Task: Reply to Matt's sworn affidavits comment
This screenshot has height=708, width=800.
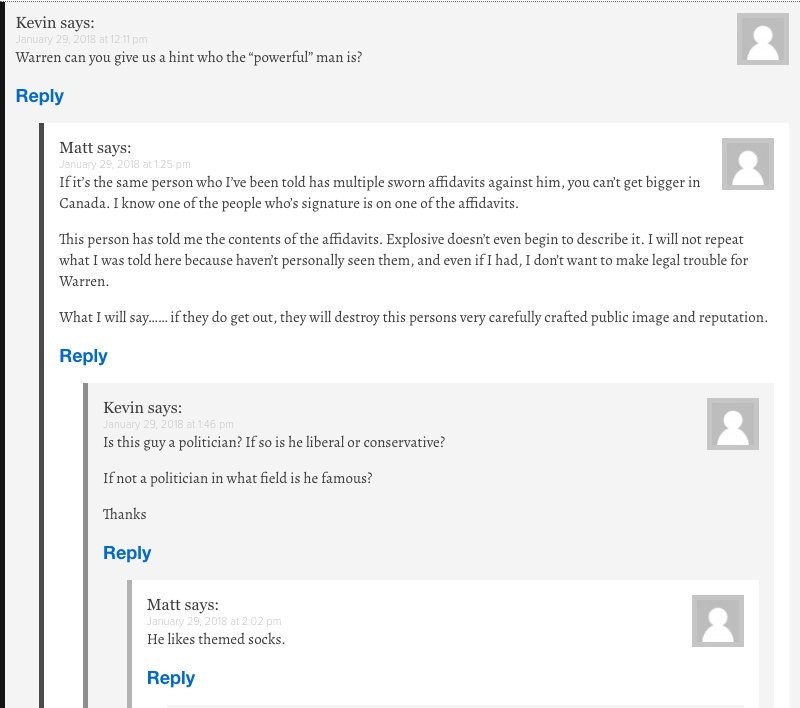Action: click(x=83, y=356)
